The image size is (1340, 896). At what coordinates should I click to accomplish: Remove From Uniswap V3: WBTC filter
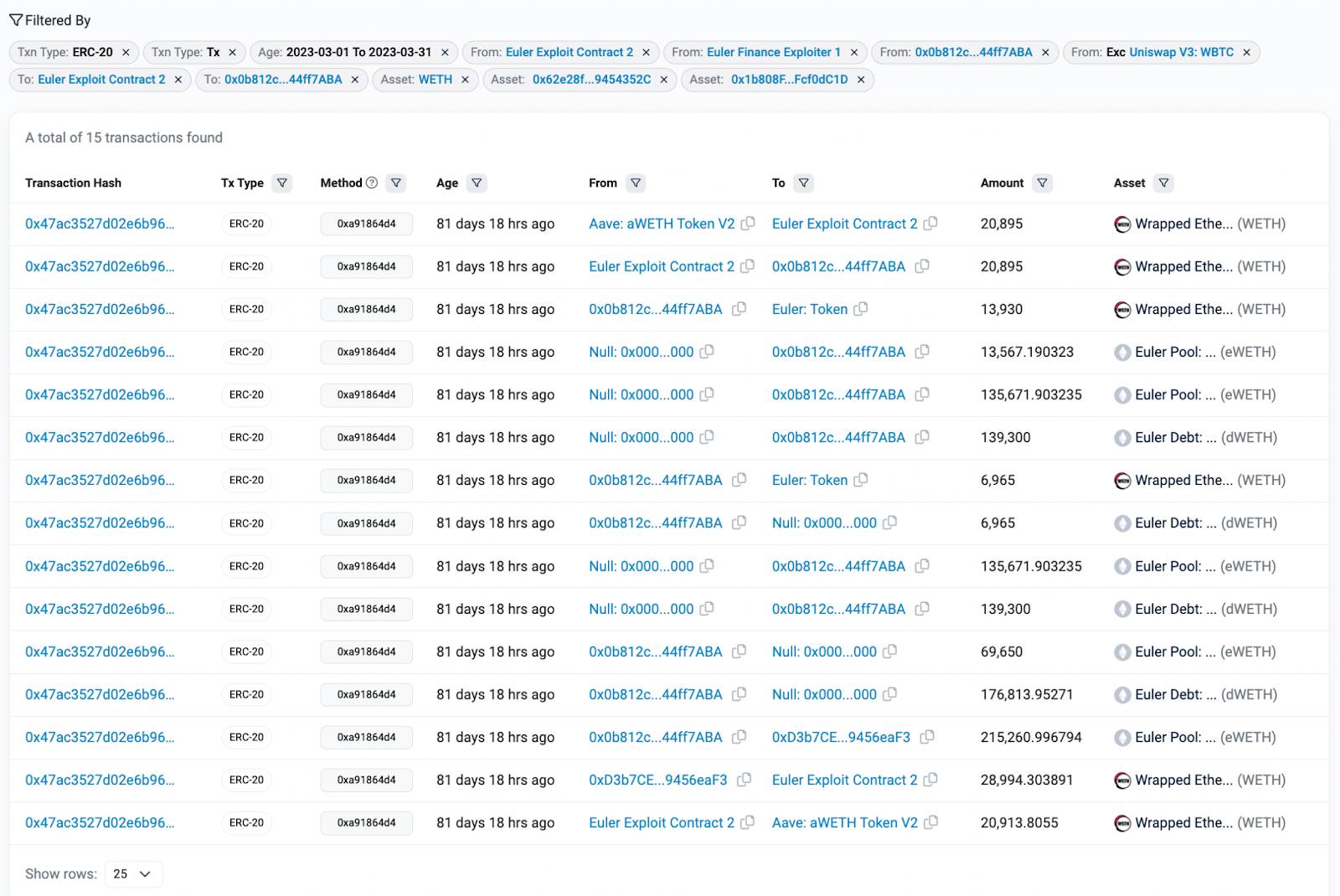click(x=1246, y=52)
